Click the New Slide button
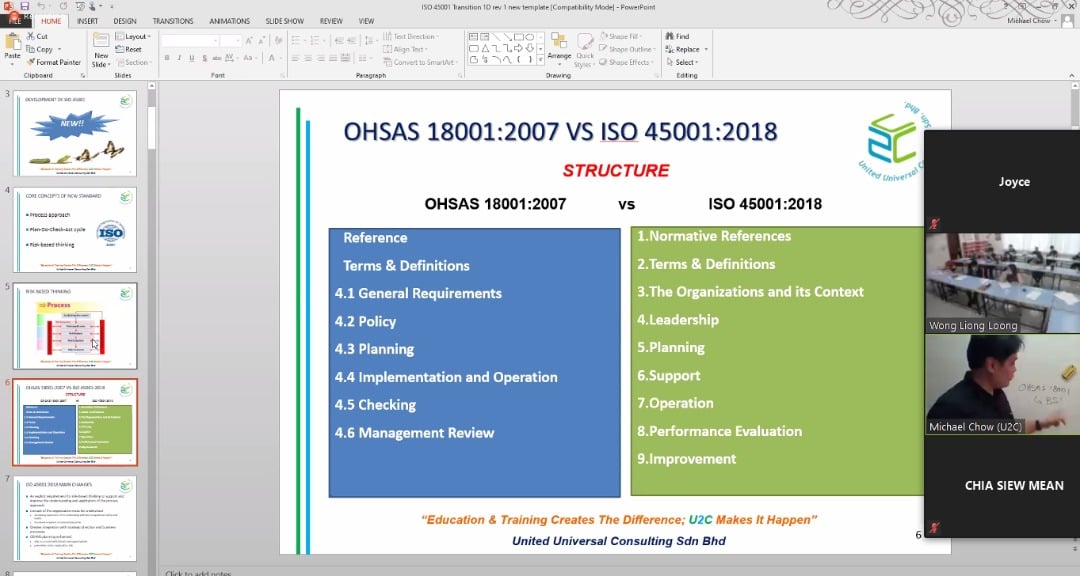 (101, 50)
